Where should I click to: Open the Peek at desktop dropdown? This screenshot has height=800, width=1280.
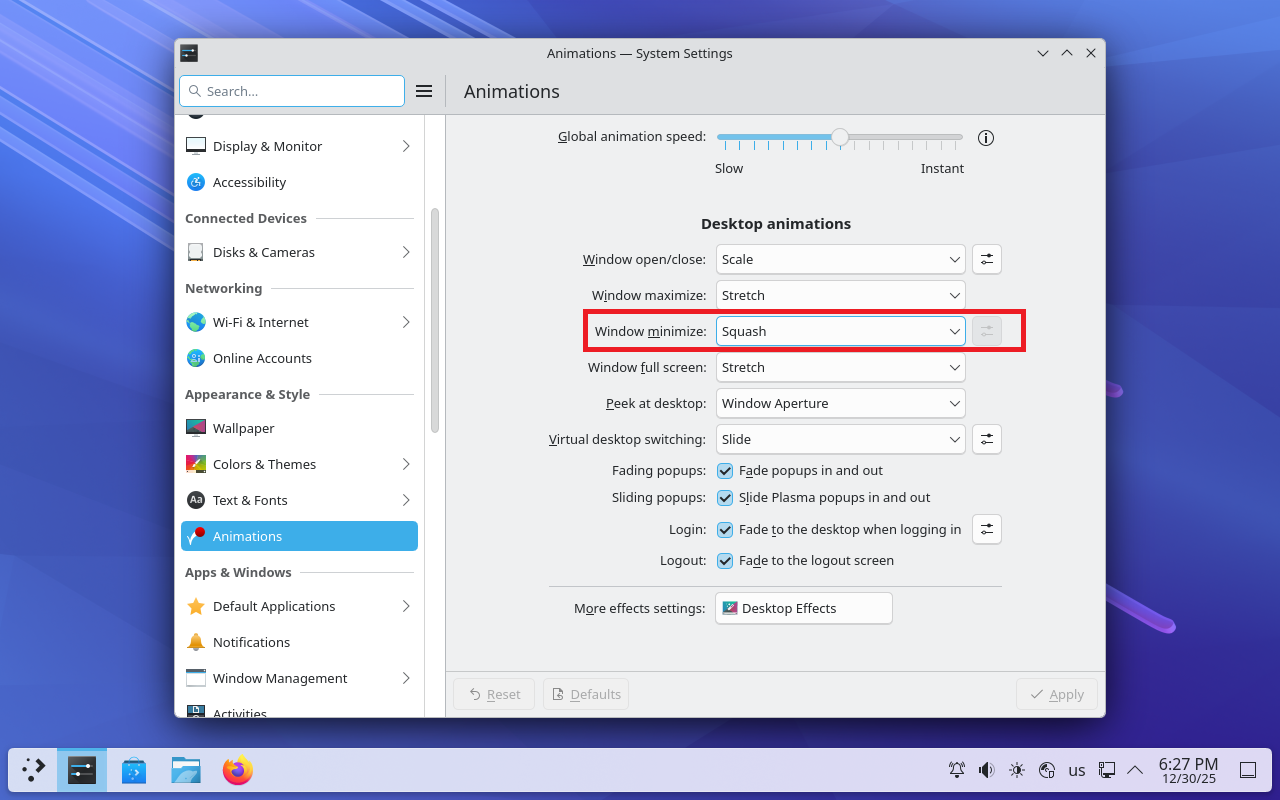pyautogui.click(x=840, y=403)
